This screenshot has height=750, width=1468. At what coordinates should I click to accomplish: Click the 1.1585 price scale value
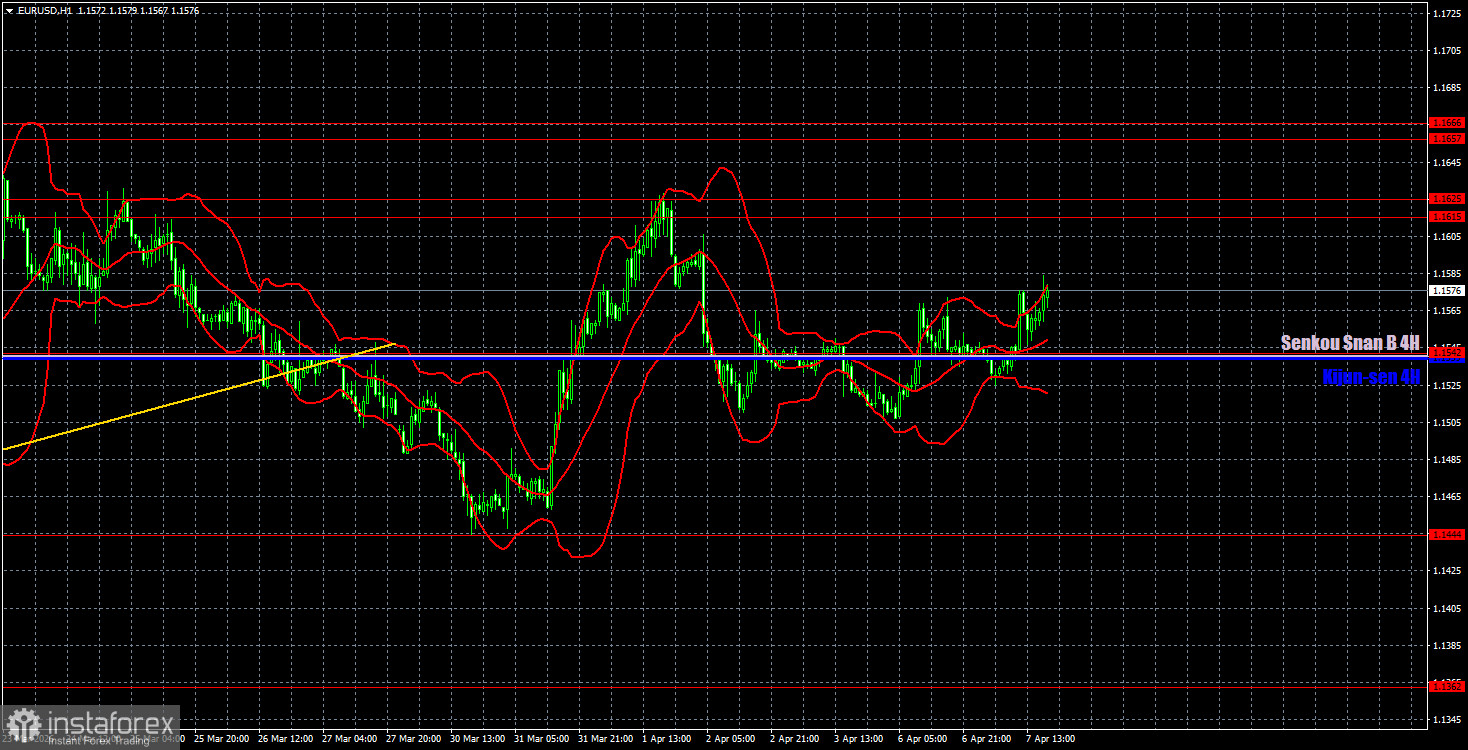point(1447,273)
